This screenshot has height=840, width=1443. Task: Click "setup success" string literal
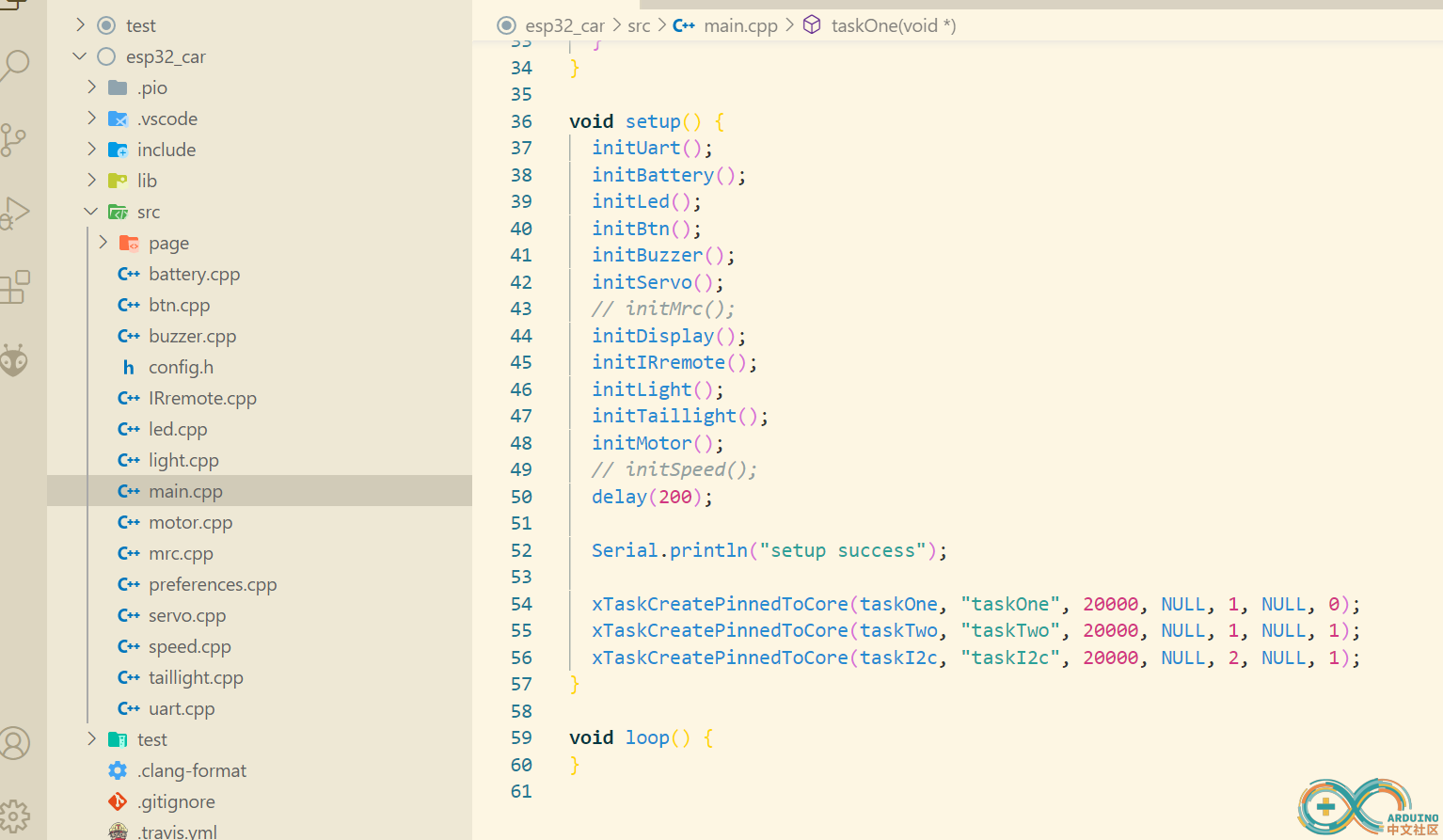pyautogui.click(x=843, y=550)
